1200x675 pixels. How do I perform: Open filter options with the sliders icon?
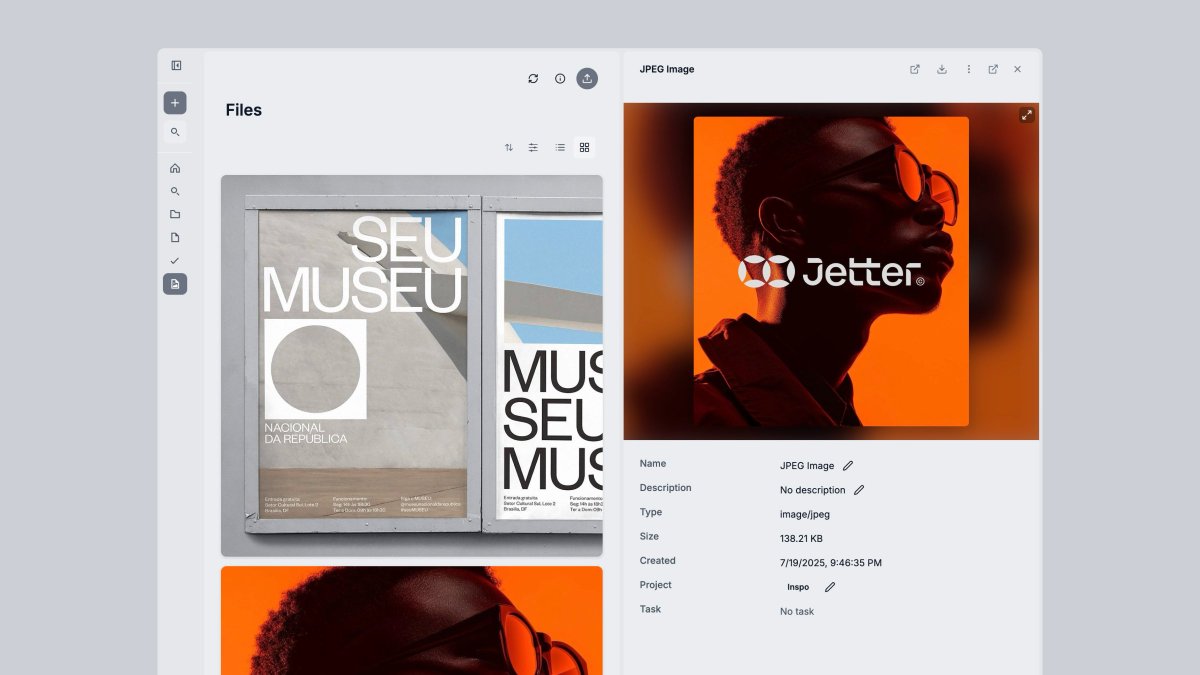coord(533,147)
